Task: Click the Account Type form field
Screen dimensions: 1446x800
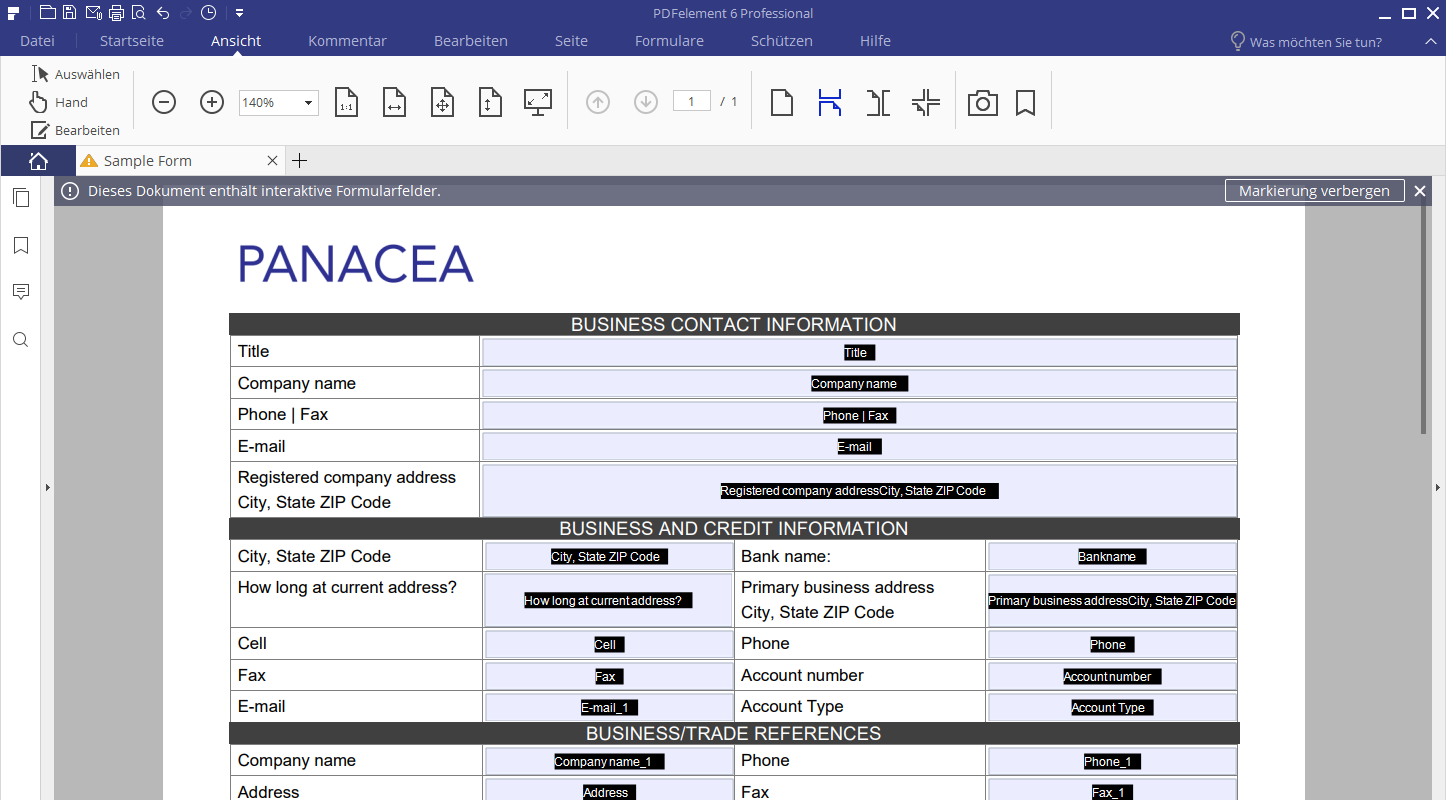Action: 1112,707
